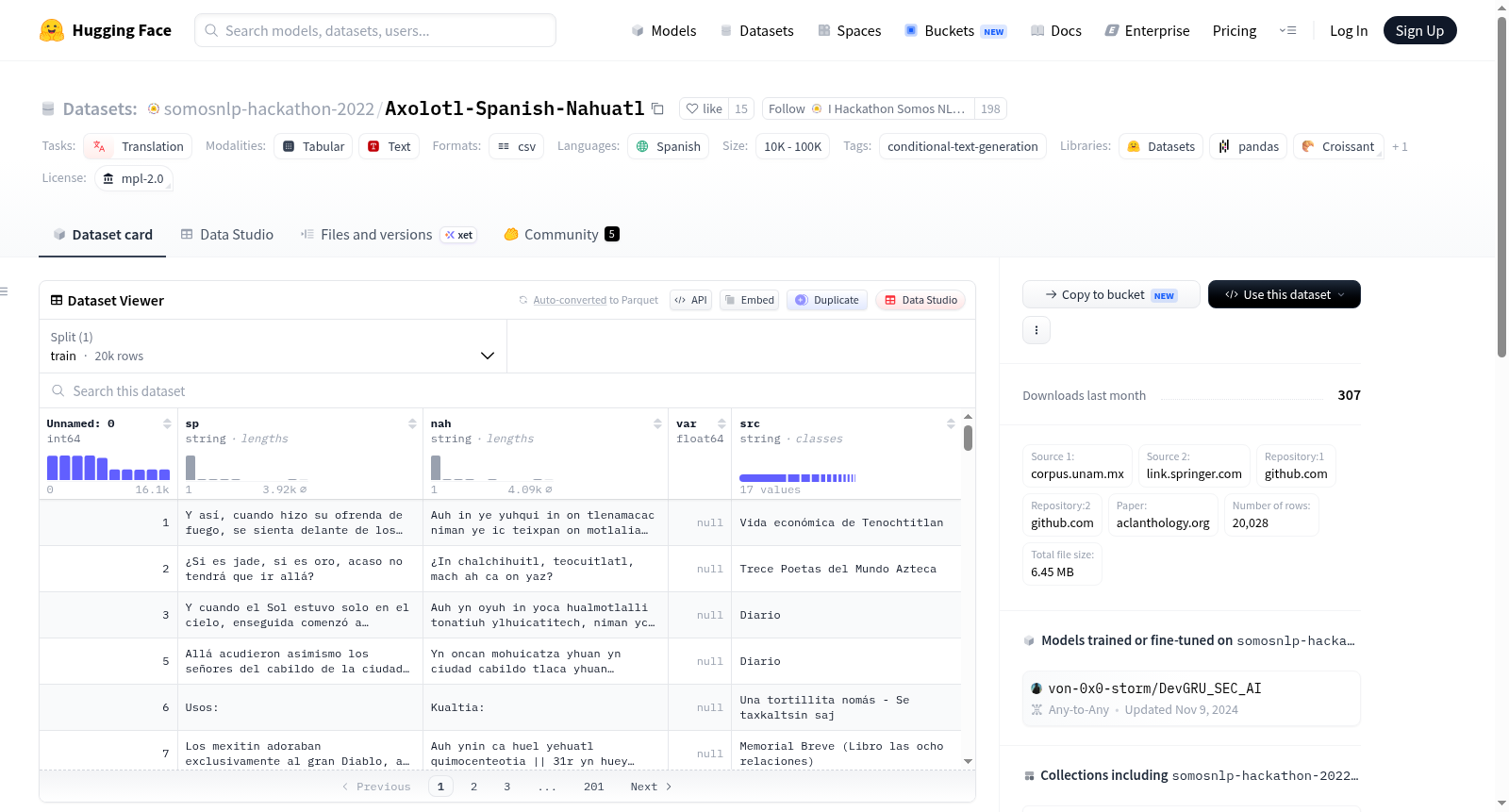Open the somosnlp-hackathon-2022 organization link
This screenshot has height=812, width=1509.
269,108
